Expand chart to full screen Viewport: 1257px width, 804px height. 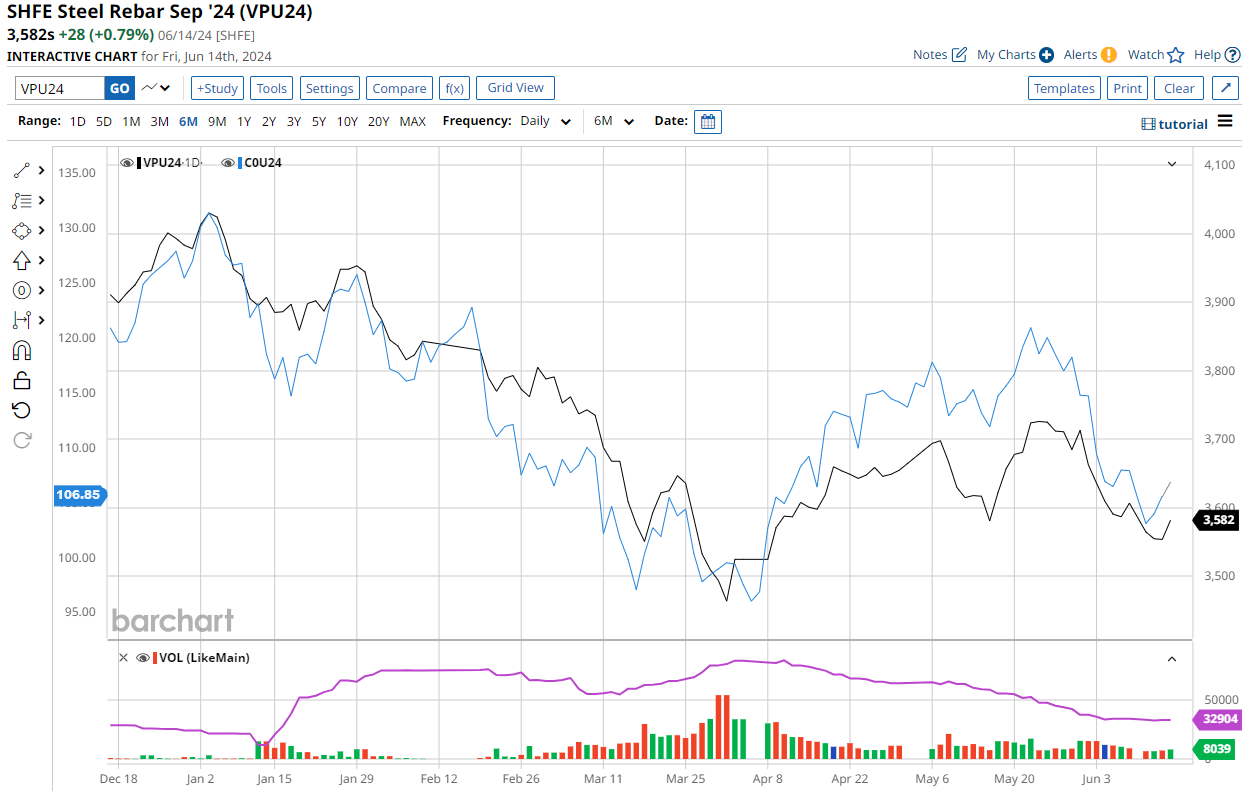(1225, 88)
